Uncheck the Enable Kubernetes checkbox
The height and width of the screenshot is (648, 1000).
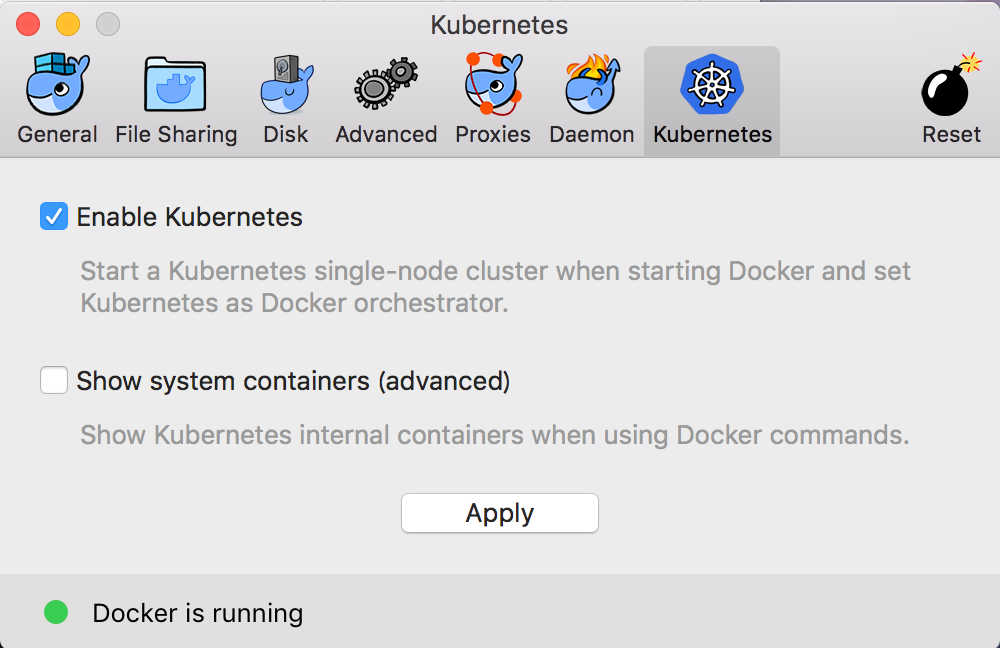click(54, 216)
